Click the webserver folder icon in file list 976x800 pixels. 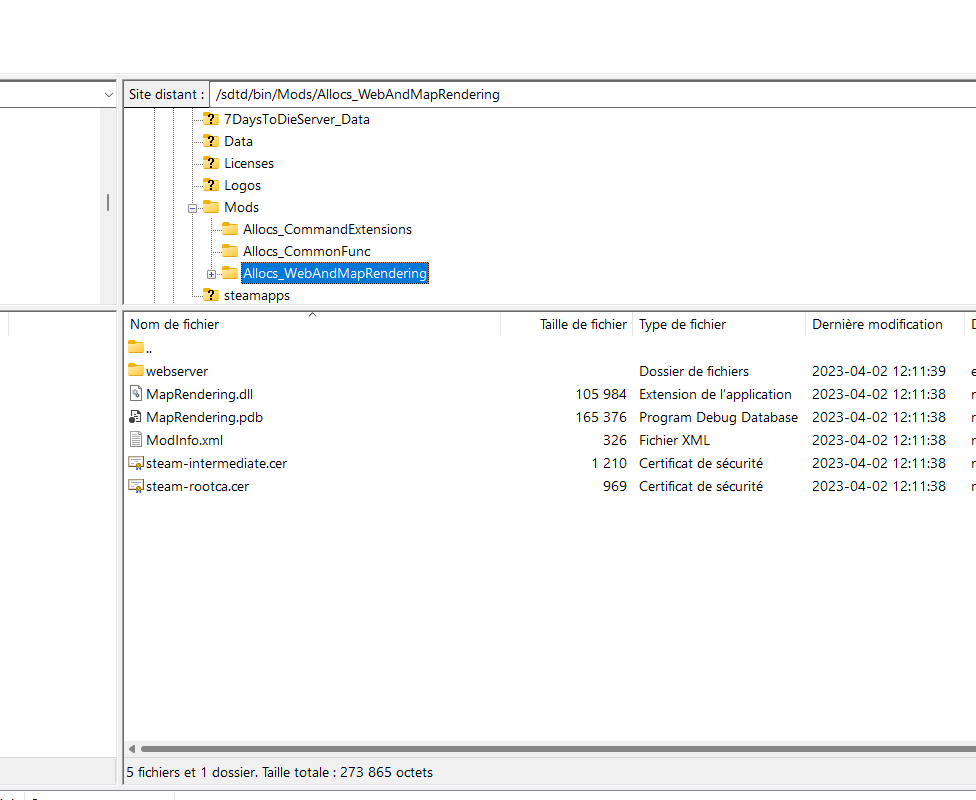(x=136, y=370)
